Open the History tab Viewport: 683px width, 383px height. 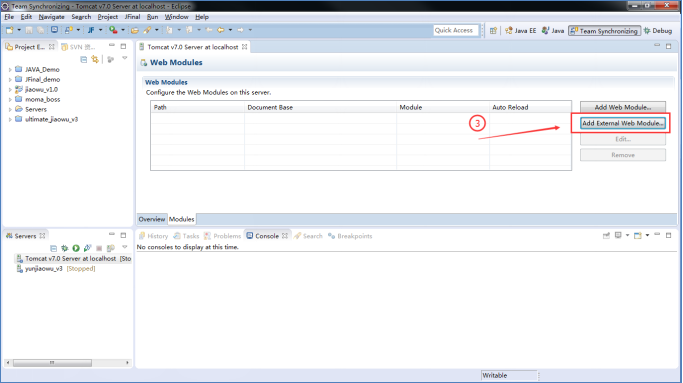click(x=153, y=236)
